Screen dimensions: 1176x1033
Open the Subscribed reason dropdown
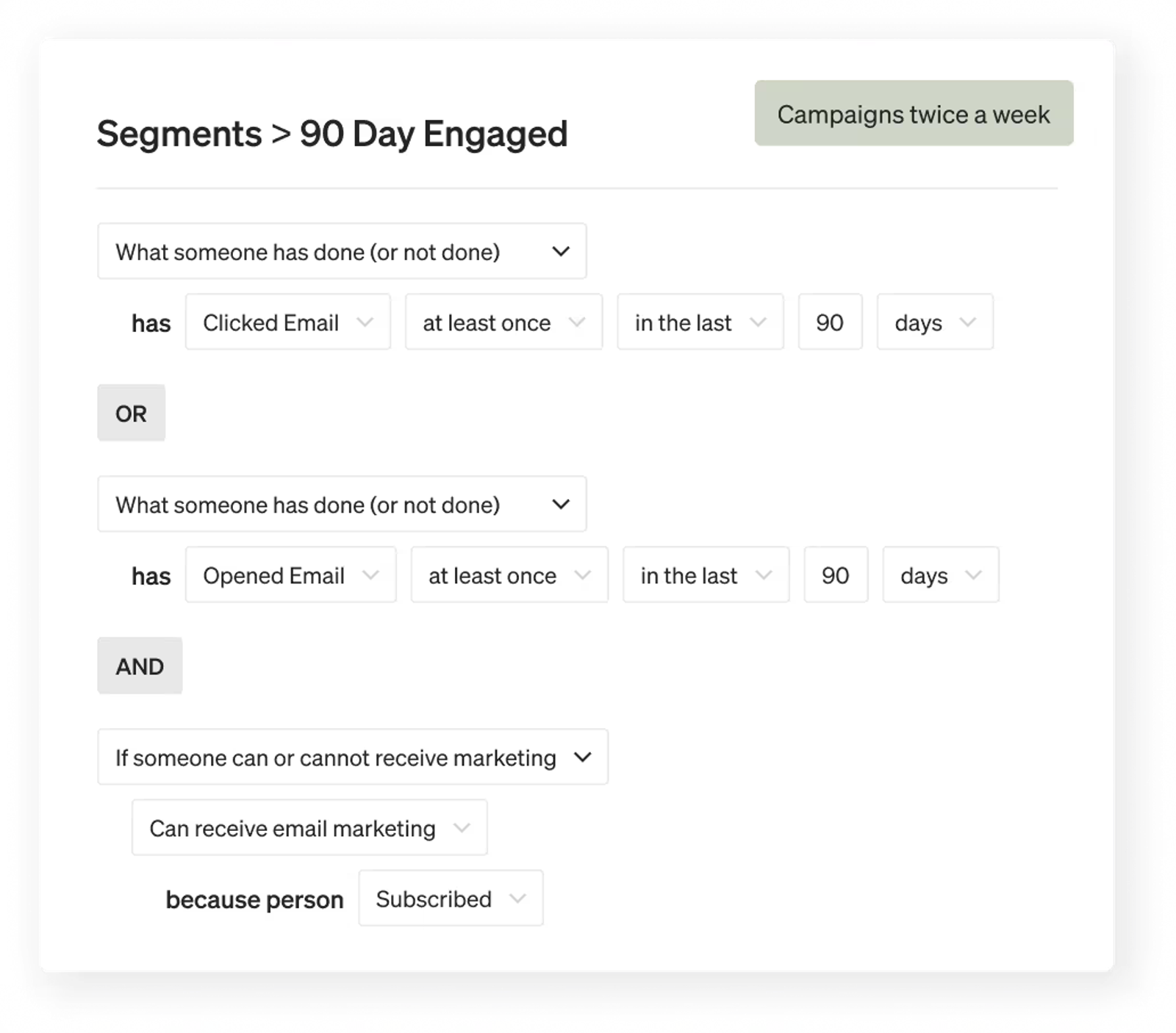(x=451, y=898)
